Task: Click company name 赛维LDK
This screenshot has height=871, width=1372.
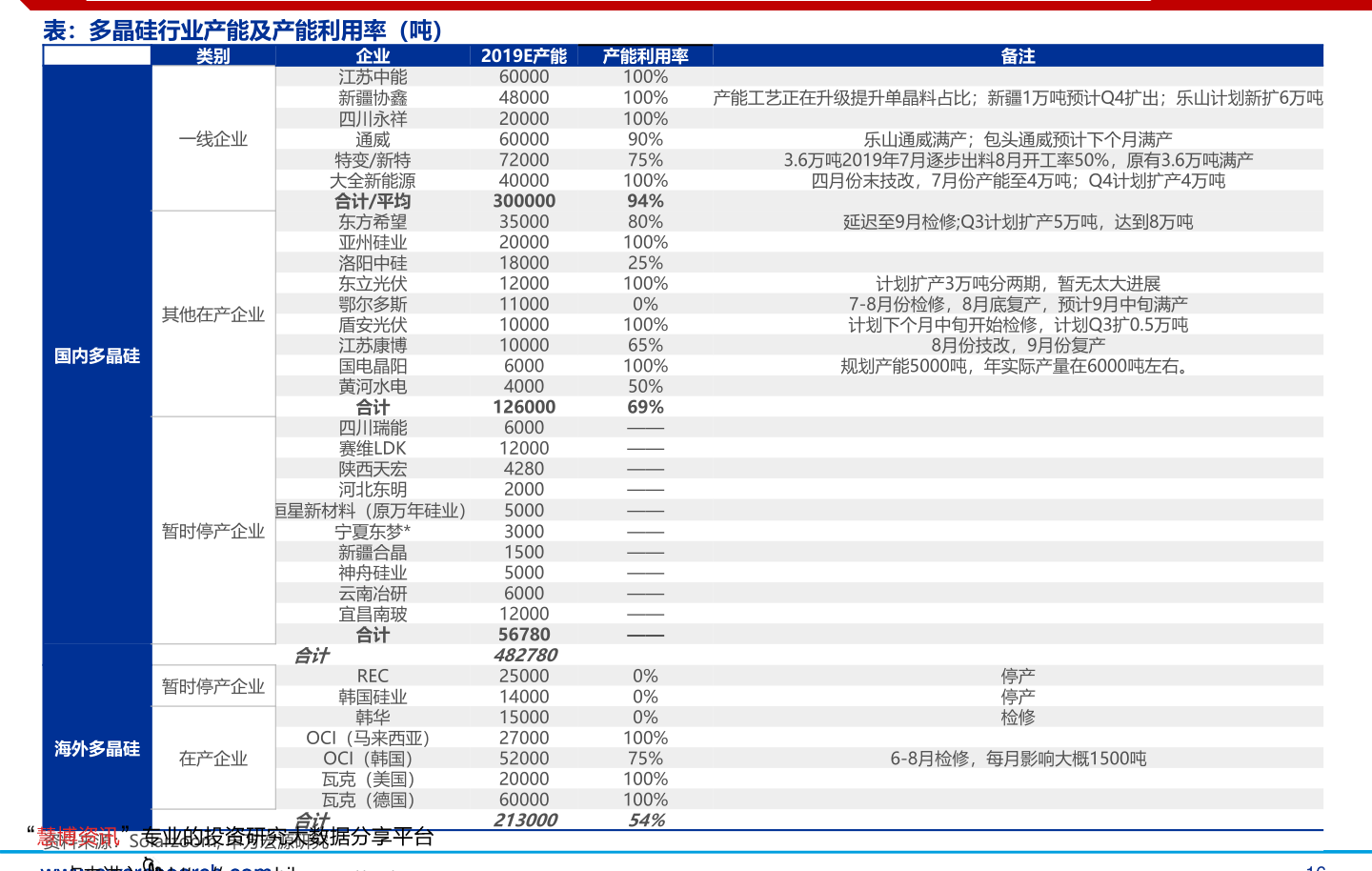Action: [x=373, y=449]
